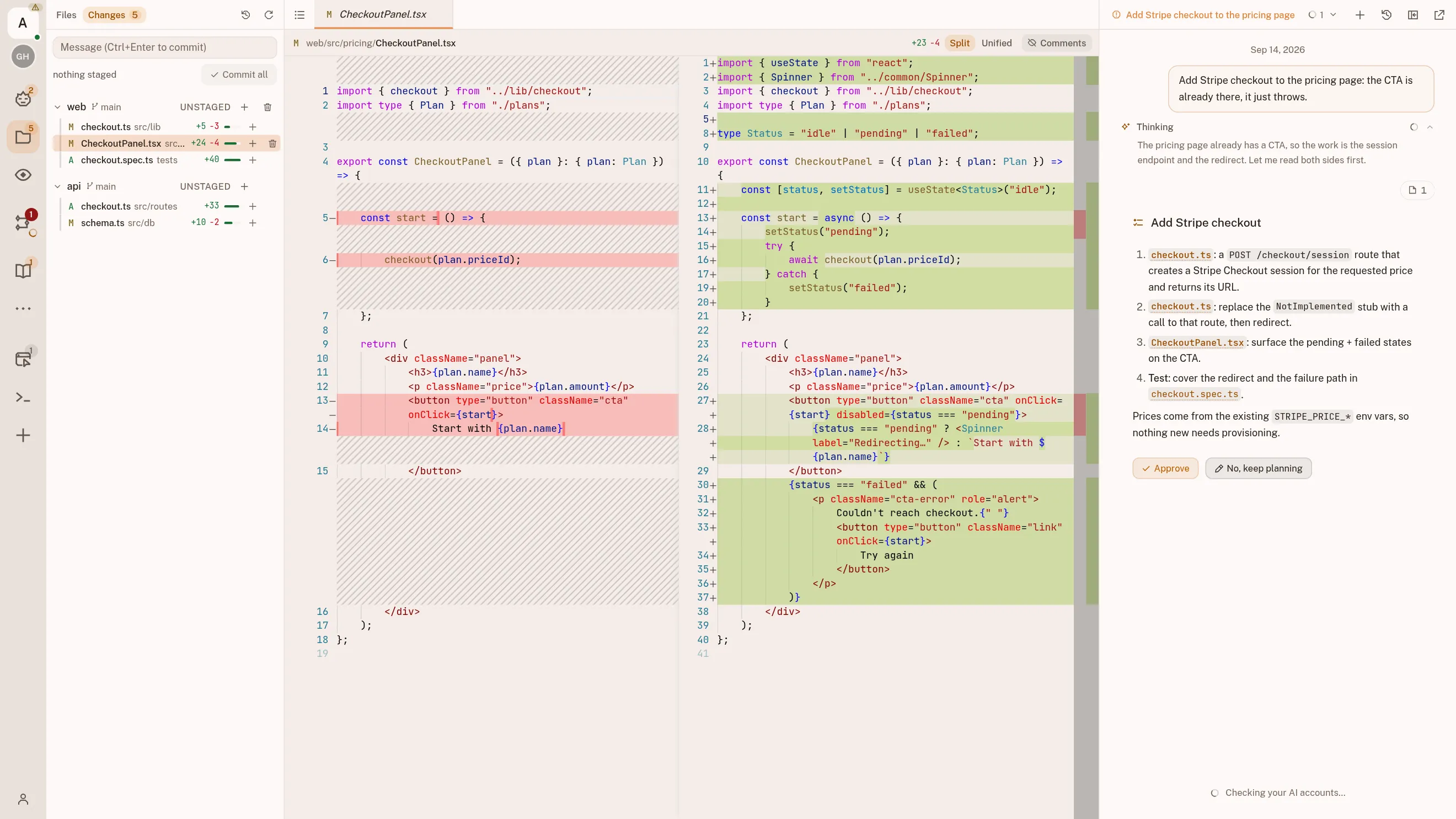The height and width of the screenshot is (819, 1456).
Task: Collapse the web repository group
Action: tap(57, 107)
